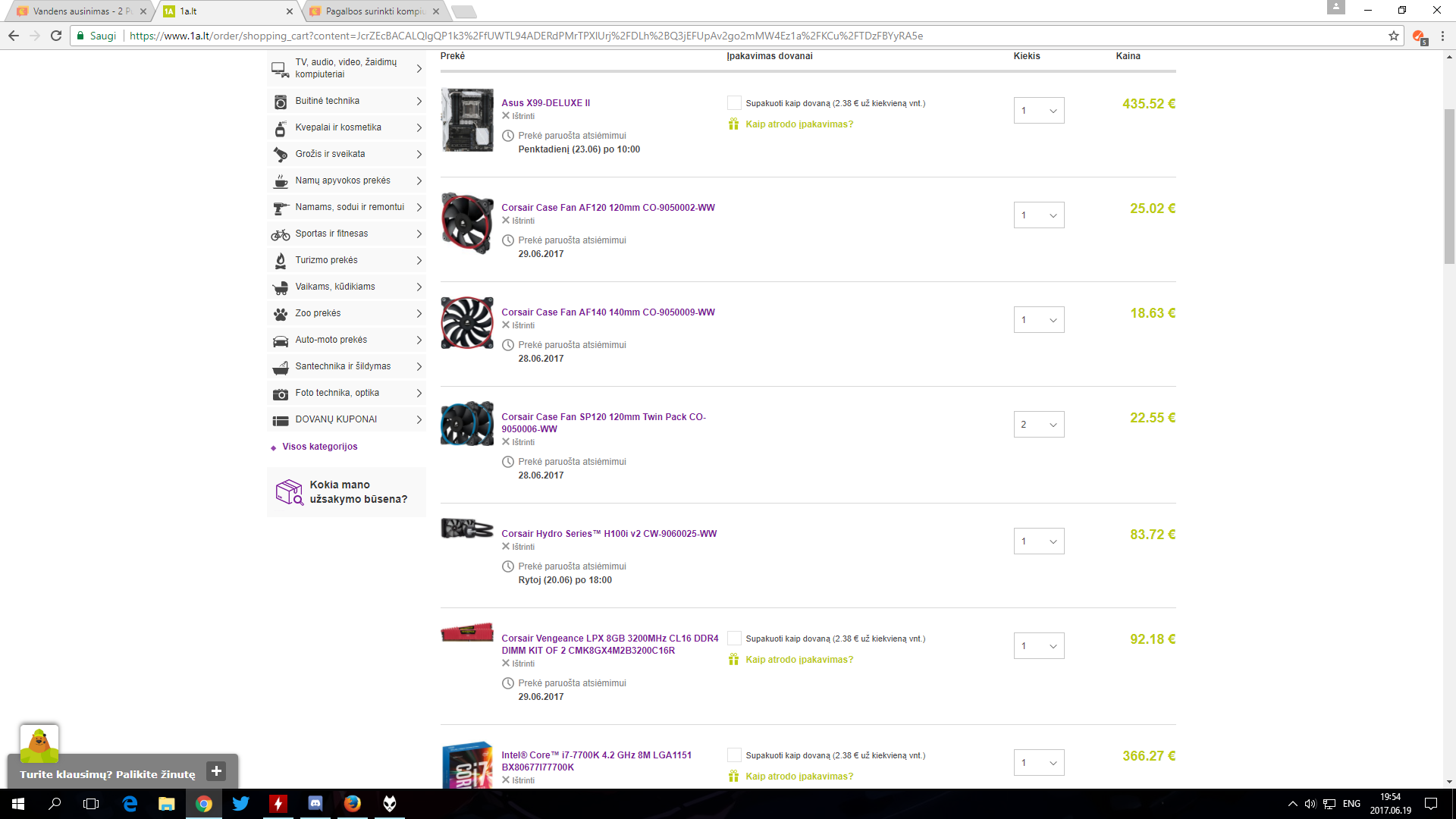Remove Asus X99-DELUXE II via Ištrinti
The height and width of the screenshot is (819, 1456).
coord(519,116)
